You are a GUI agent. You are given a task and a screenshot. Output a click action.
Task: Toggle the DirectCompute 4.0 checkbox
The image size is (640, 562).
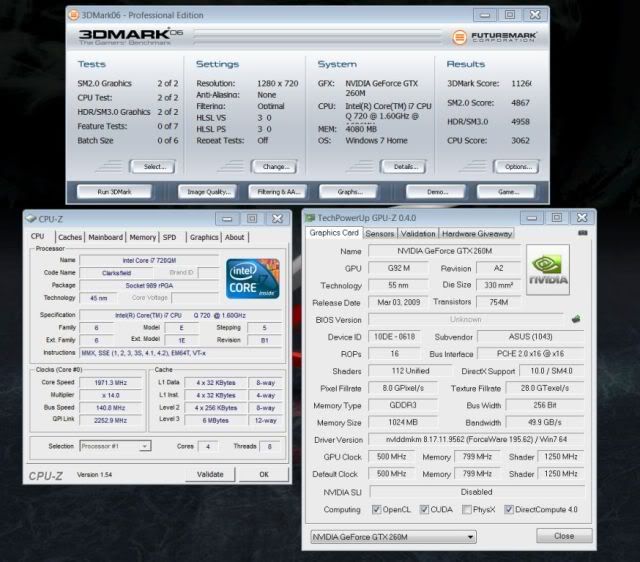[509, 509]
